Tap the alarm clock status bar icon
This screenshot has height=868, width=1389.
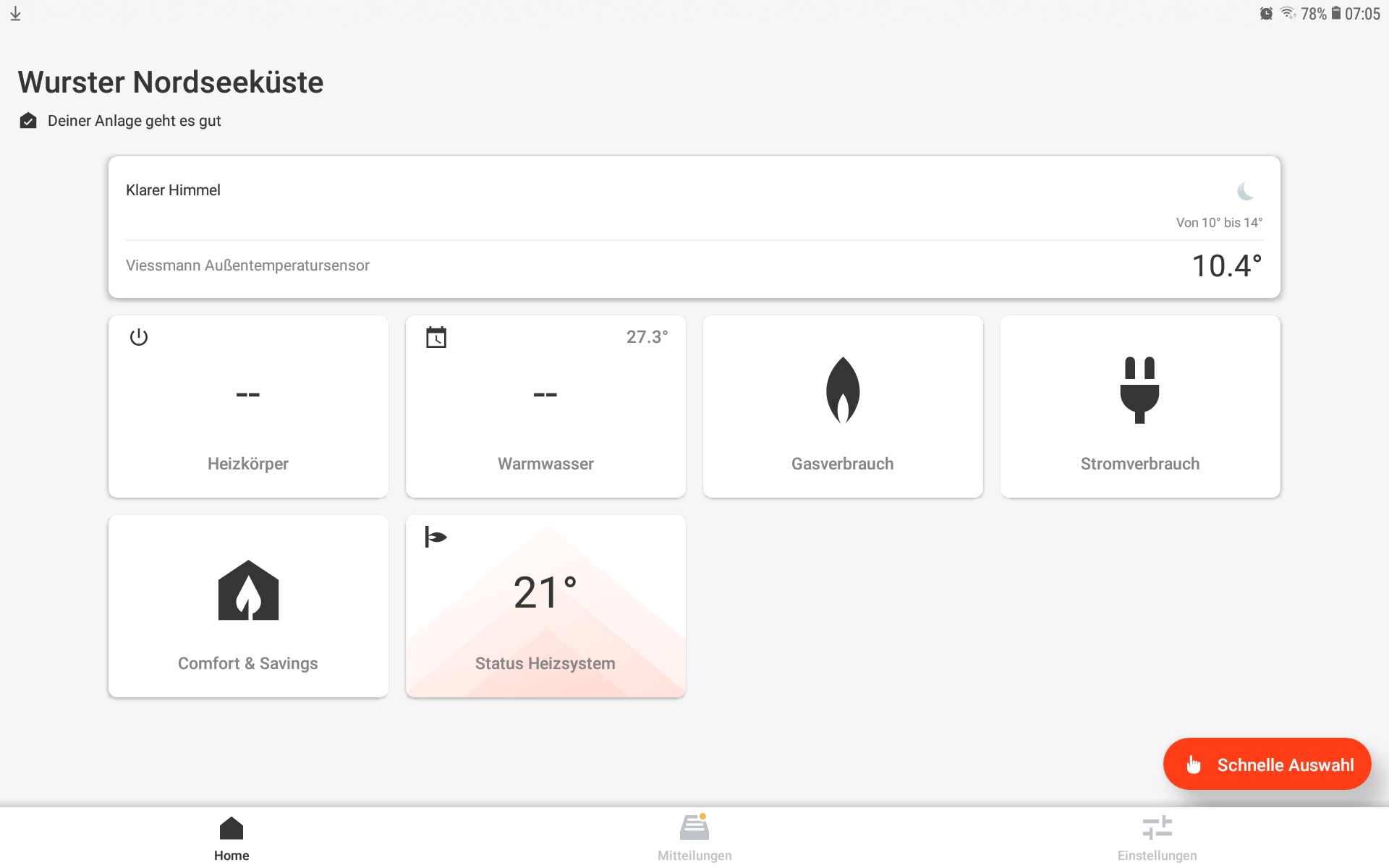1266,14
